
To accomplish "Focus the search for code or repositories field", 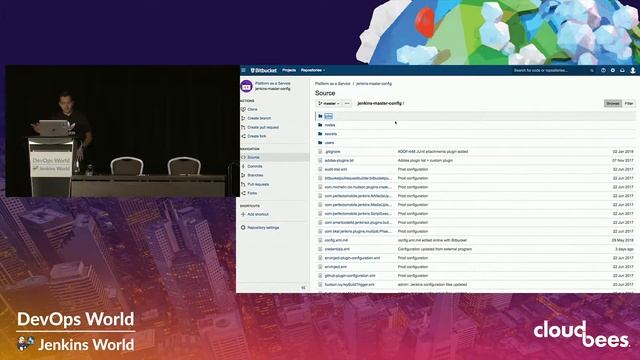I will click(x=553, y=71).
